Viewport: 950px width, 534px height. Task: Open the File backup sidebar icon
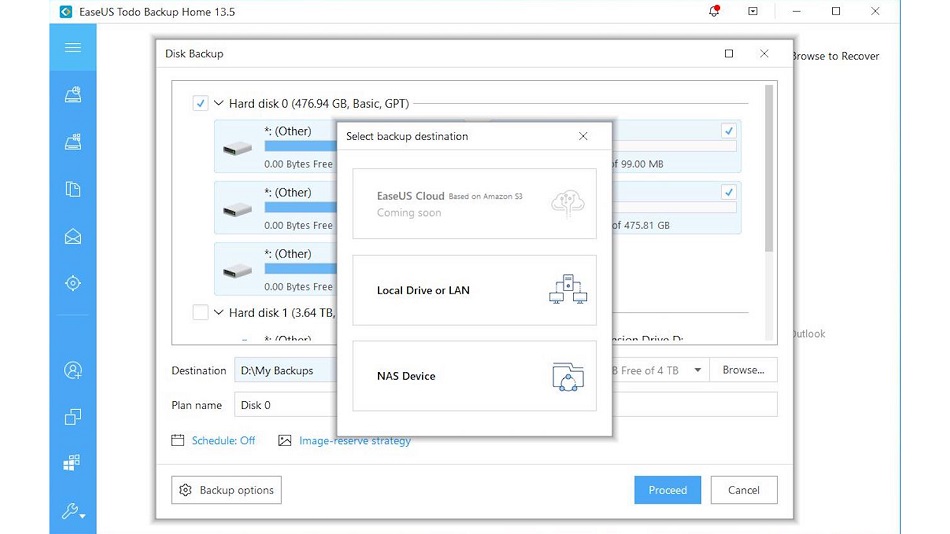pos(73,189)
